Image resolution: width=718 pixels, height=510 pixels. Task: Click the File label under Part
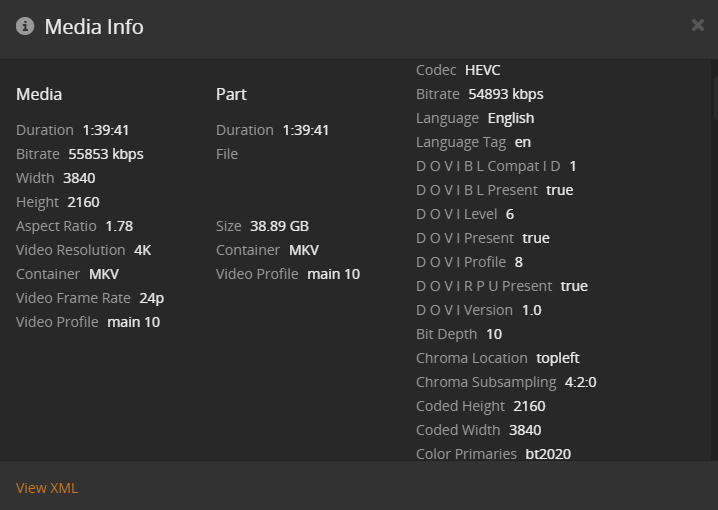[227, 154]
